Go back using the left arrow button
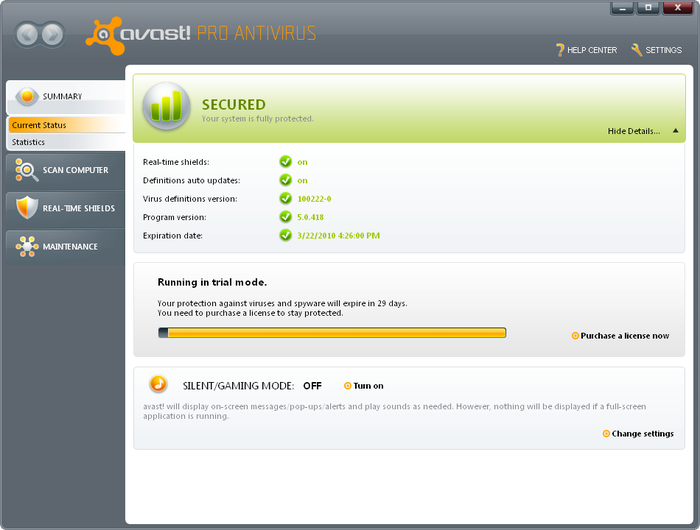700x530 pixels. [28, 34]
